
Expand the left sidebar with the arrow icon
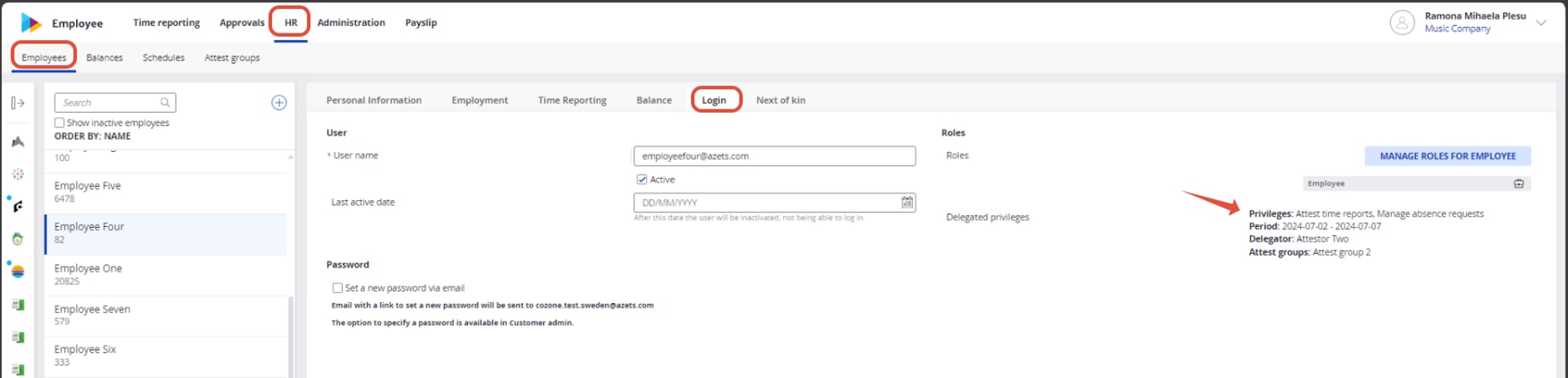(x=18, y=103)
